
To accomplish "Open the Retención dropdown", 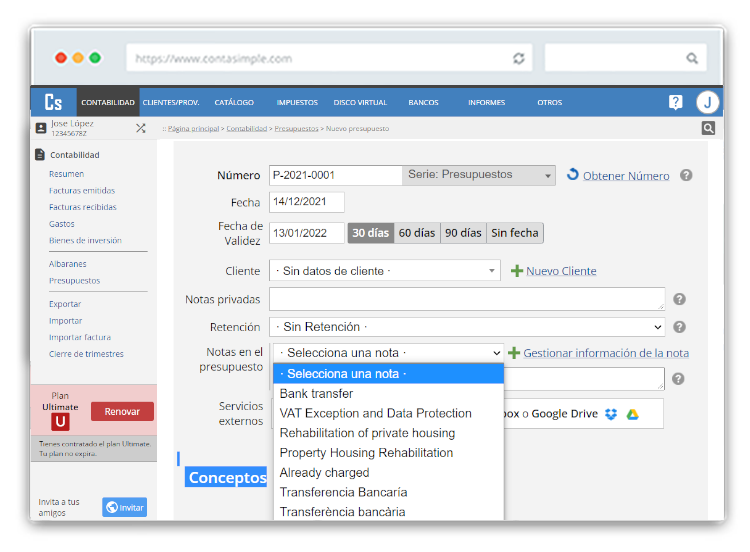I will pos(467,327).
